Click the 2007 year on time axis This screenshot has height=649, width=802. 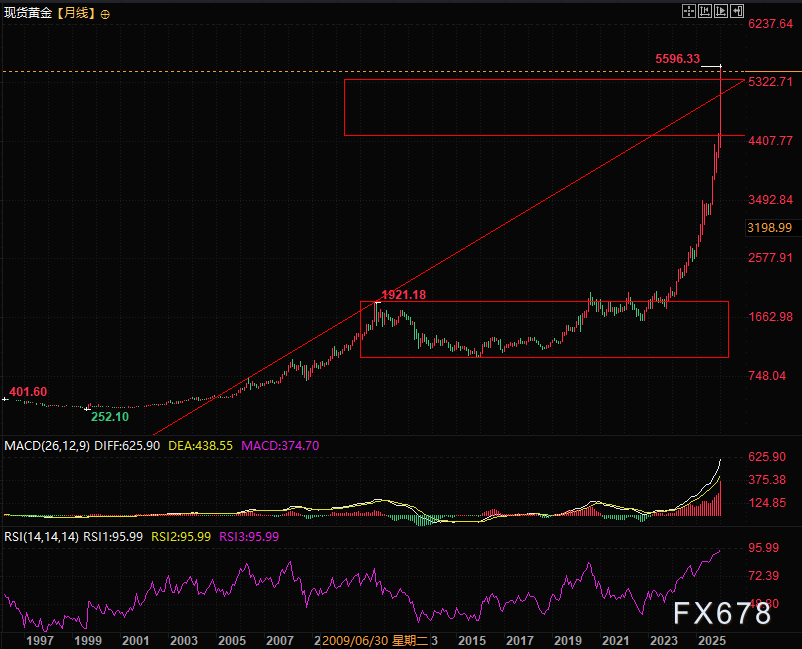point(280,640)
